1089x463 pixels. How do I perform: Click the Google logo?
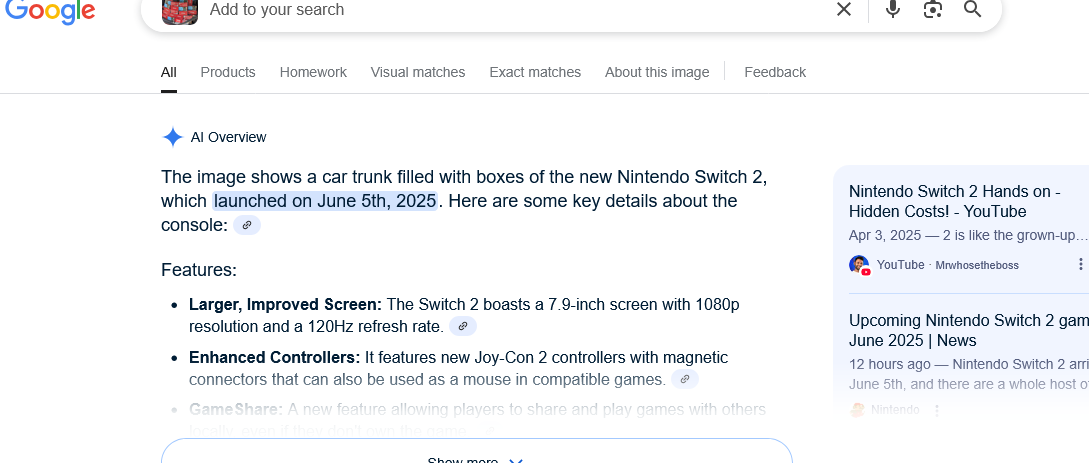point(50,10)
